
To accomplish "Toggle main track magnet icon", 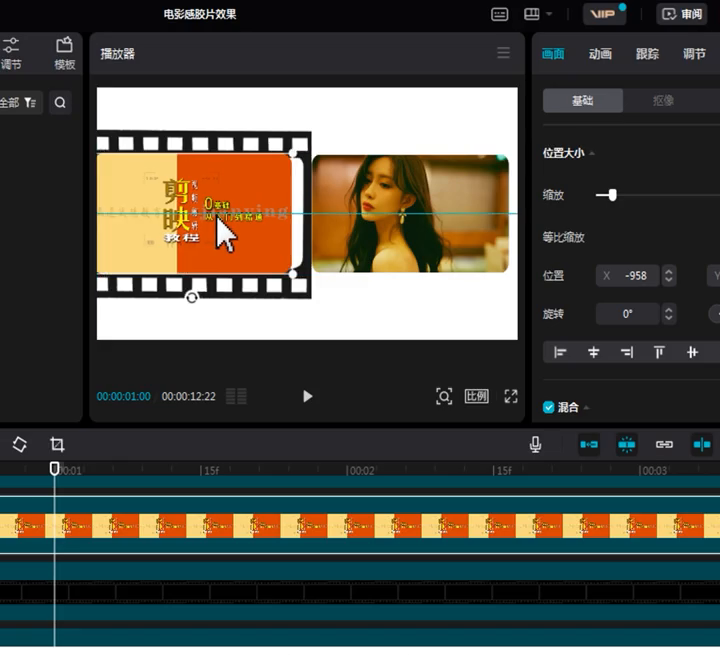I will coord(589,445).
